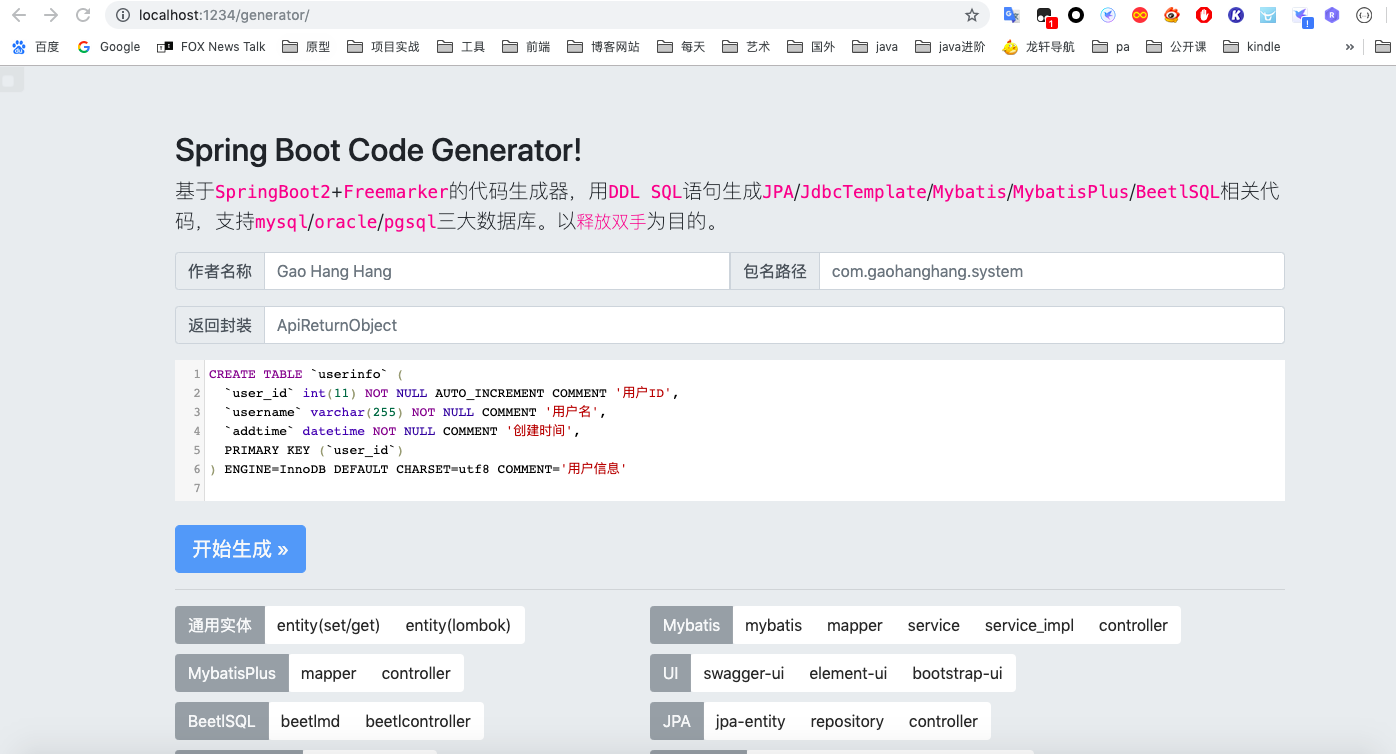Select the bootstrap-ui template
1396x754 pixels.
(957, 673)
